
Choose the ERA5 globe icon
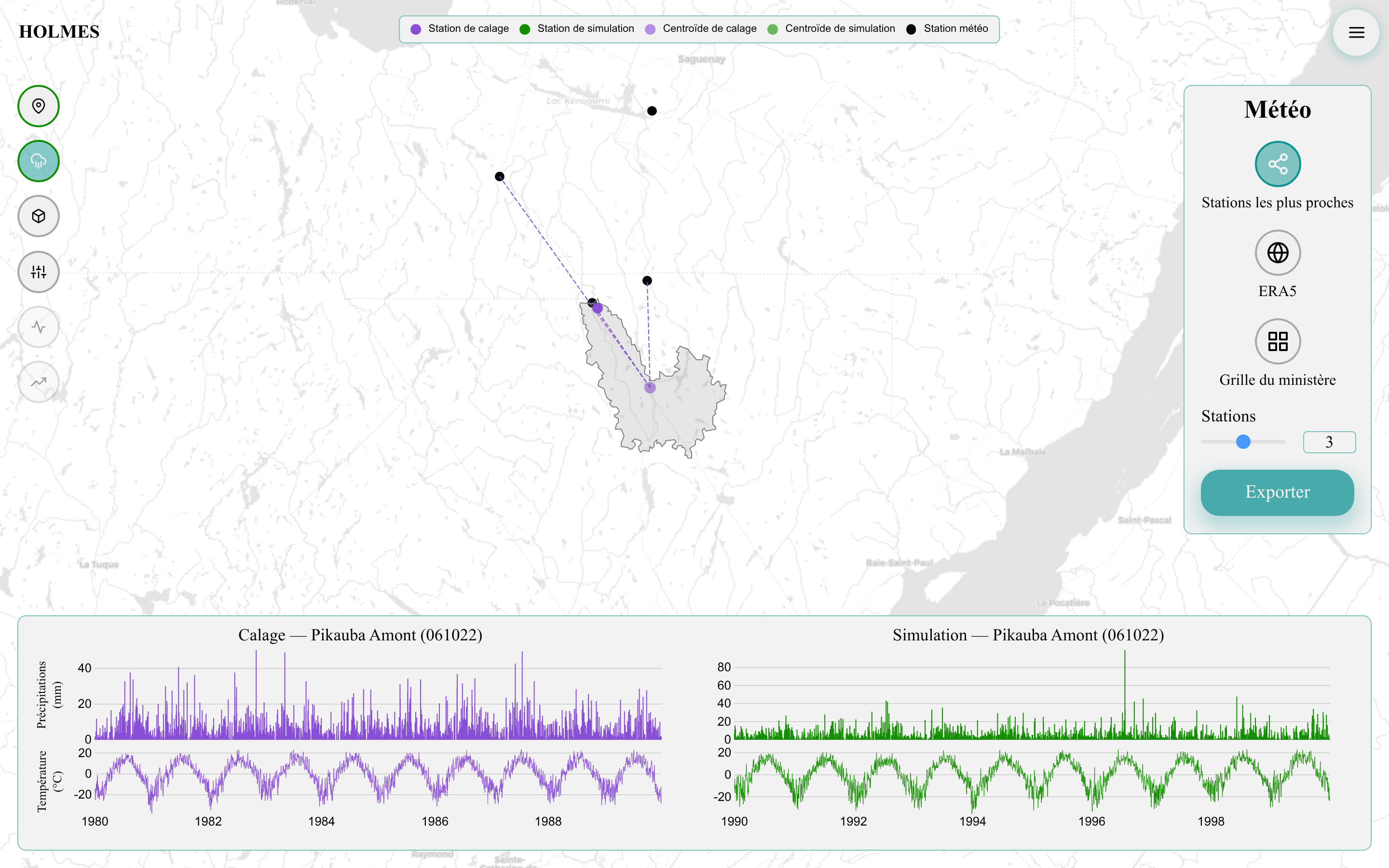[x=1278, y=253]
